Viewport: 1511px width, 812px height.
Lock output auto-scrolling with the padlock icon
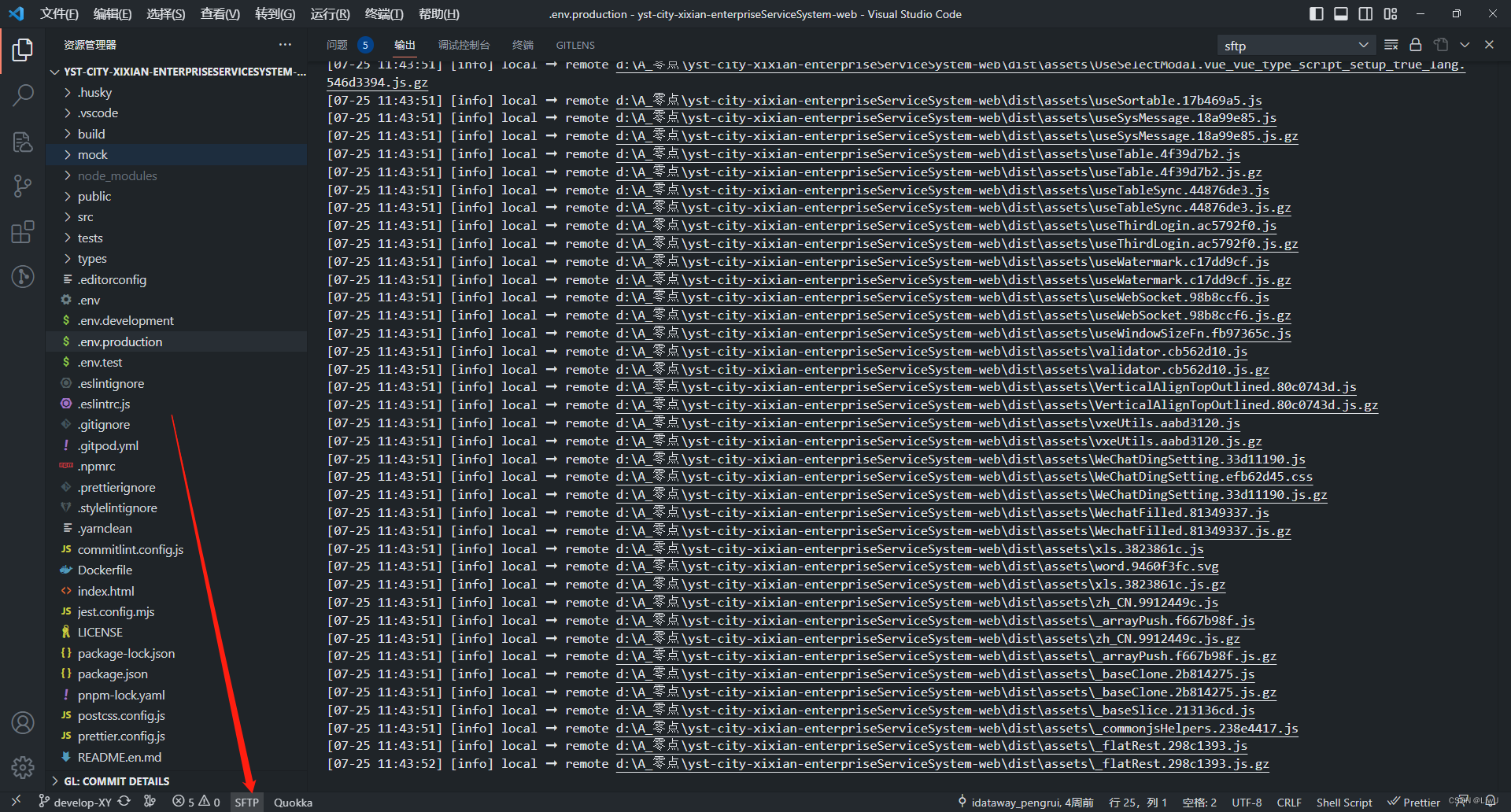point(1415,45)
